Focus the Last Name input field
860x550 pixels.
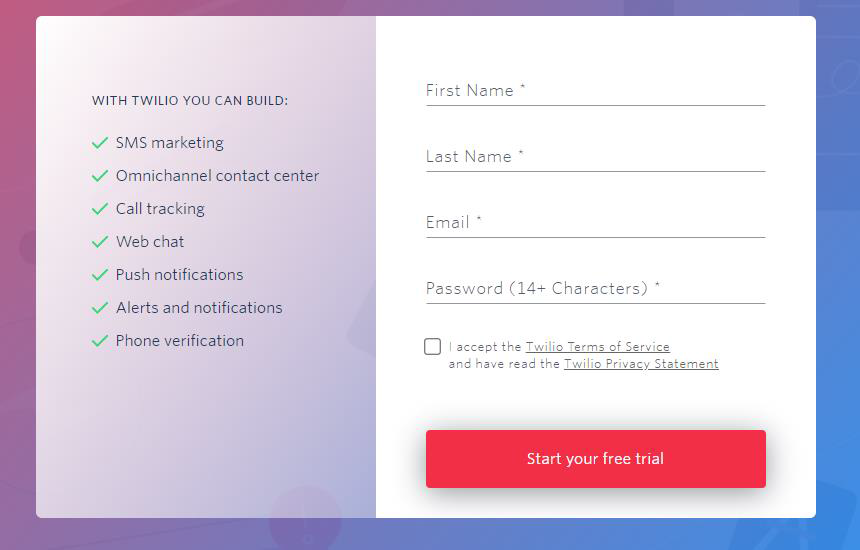coord(596,157)
